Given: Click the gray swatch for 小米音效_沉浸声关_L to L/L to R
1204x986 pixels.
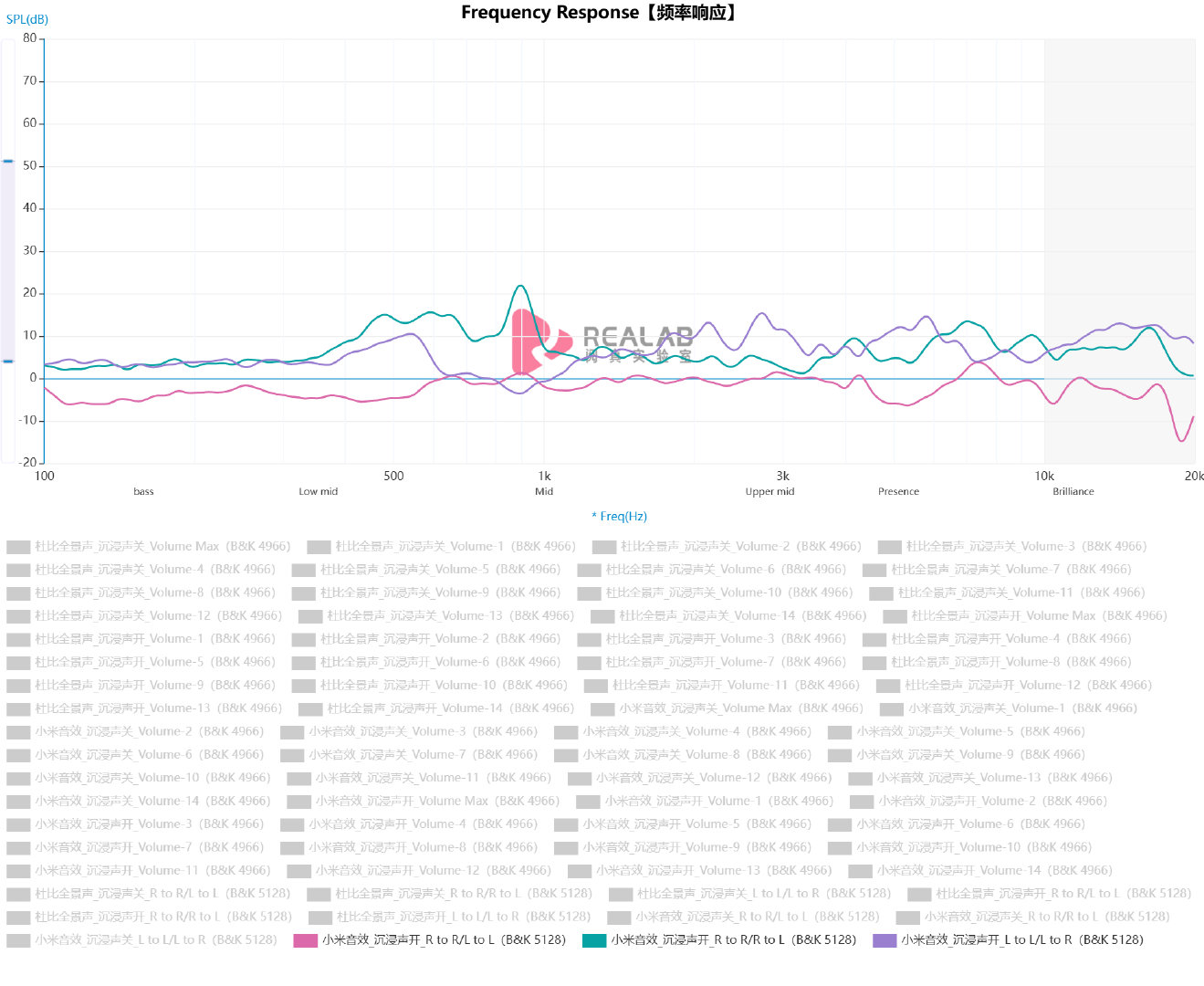Looking at the screenshot, I should coord(18,940).
